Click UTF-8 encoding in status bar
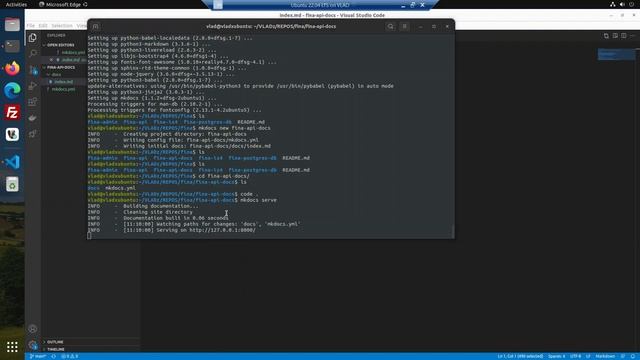640x360 pixels. click(576, 356)
